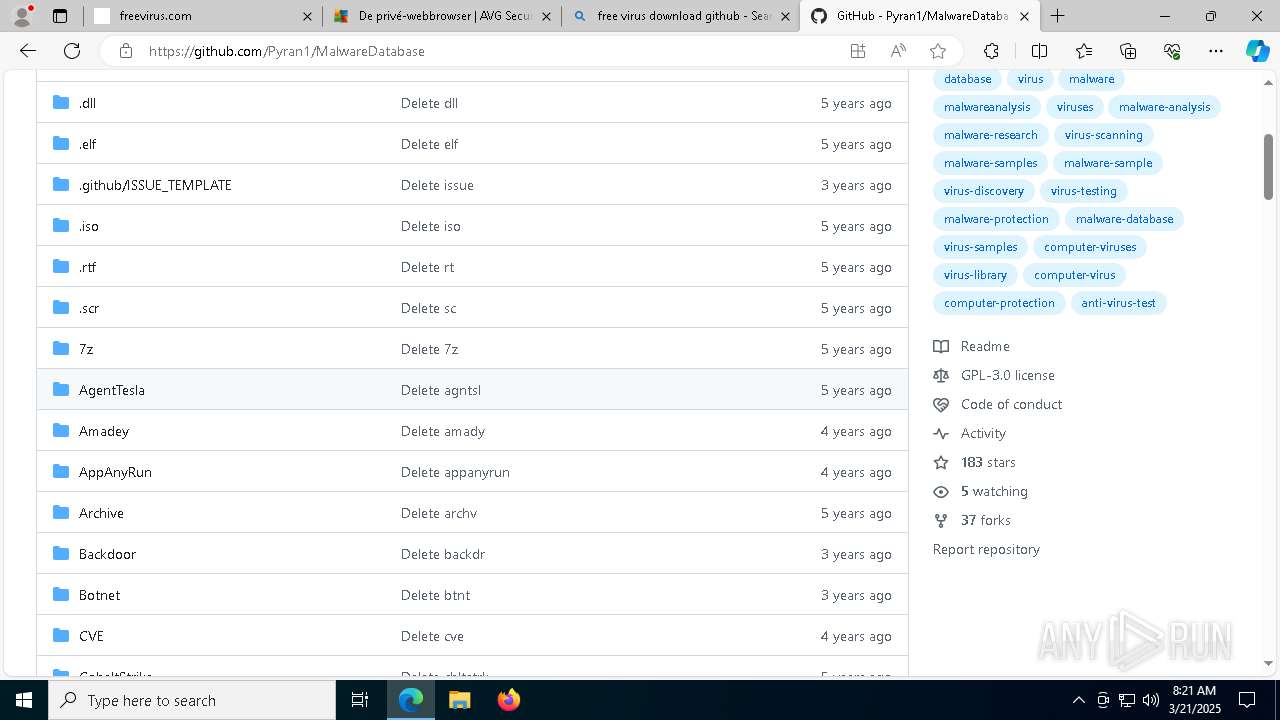1280x720 pixels.
Task: Click the Readme book icon
Action: tap(941, 346)
